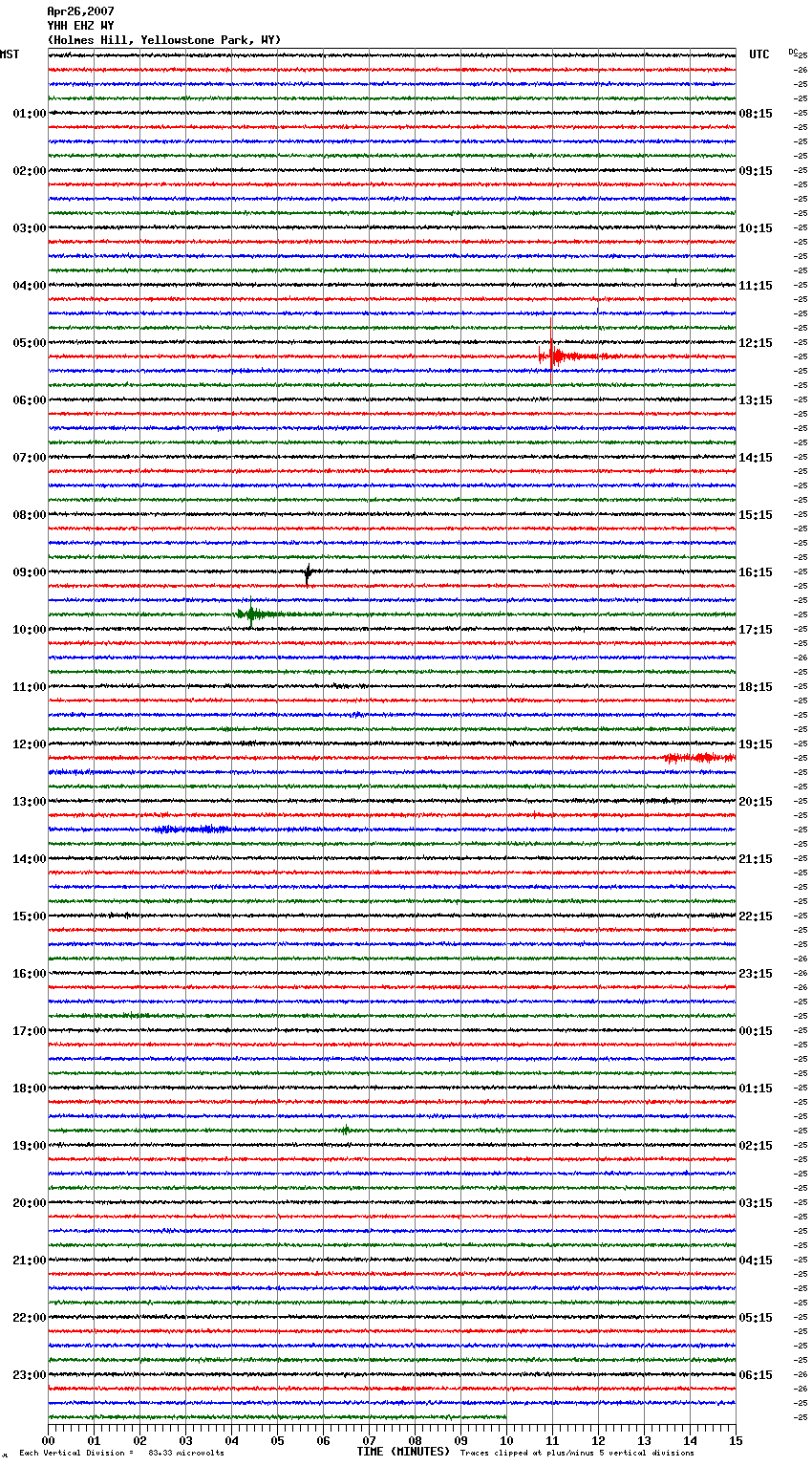Click the '11' minute tick on bottom axis
Viewport: 812px width, 1466px height.
click(552, 1440)
